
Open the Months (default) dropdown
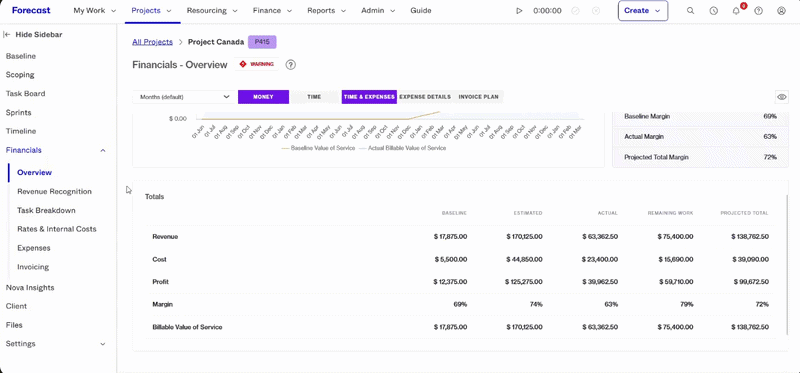(x=184, y=97)
